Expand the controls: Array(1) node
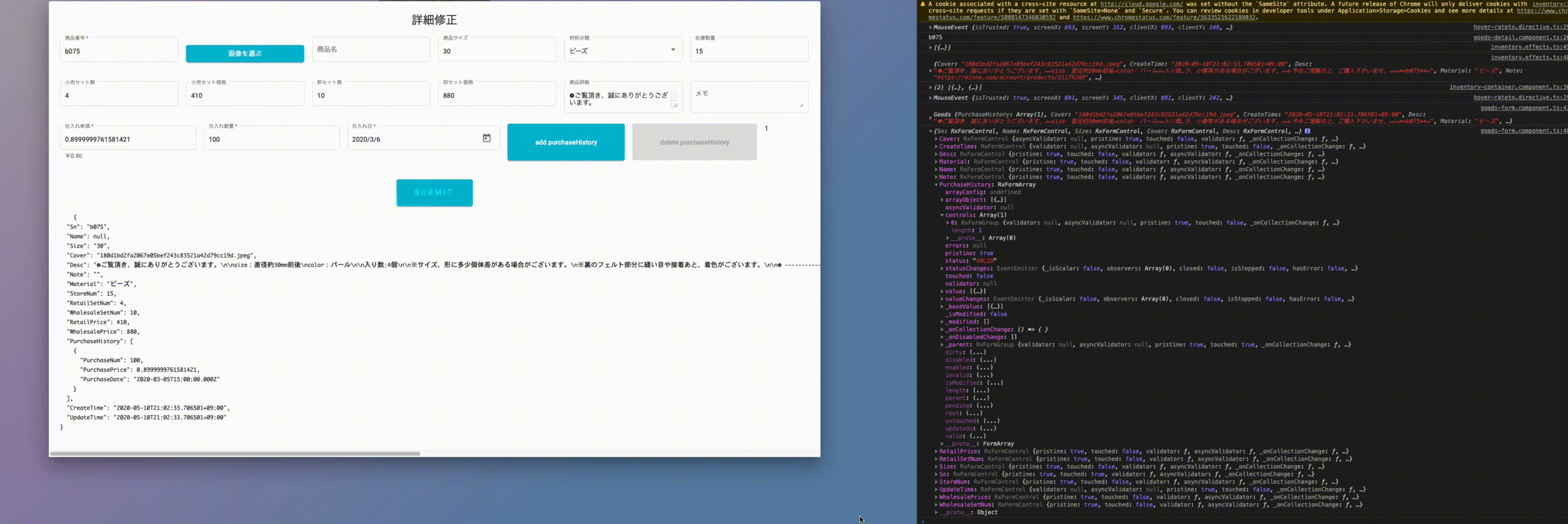1568x524 pixels. pos(942,215)
